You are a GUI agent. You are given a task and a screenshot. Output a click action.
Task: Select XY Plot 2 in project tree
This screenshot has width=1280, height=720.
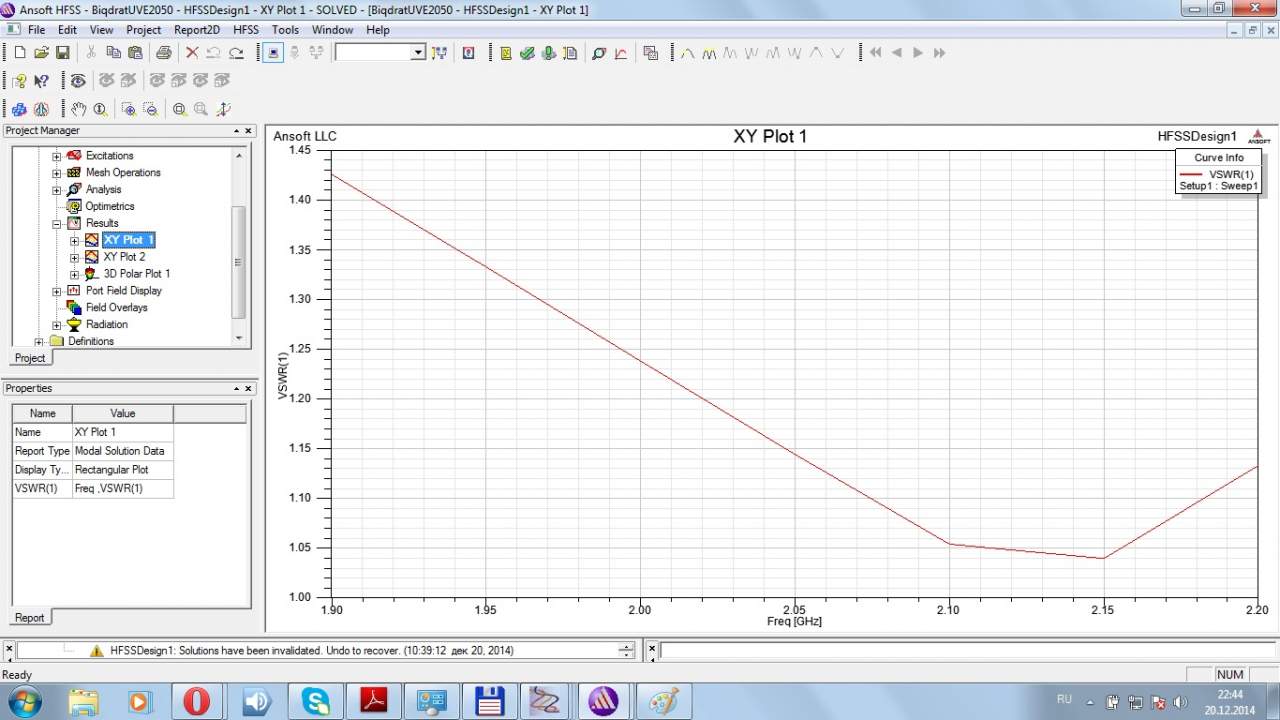tap(124, 257)
